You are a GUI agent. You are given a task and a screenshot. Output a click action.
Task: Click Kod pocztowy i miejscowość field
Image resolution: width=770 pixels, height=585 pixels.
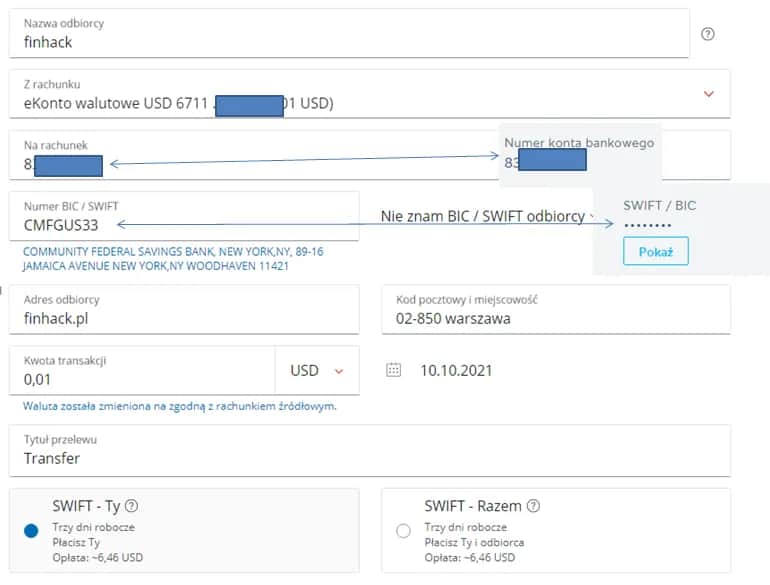tap(555, 318)
